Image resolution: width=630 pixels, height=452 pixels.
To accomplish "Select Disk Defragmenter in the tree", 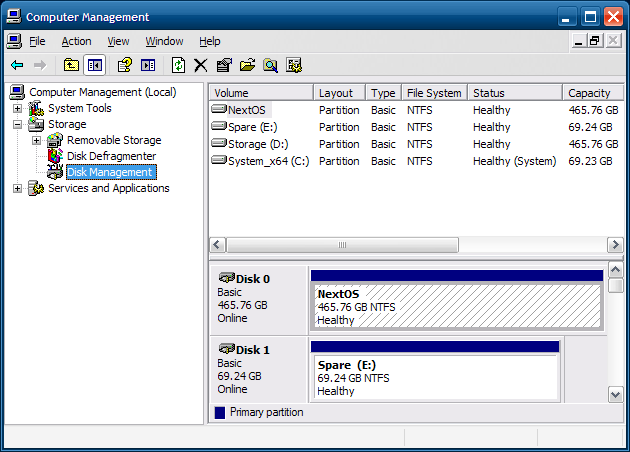I will click(111, 156).
